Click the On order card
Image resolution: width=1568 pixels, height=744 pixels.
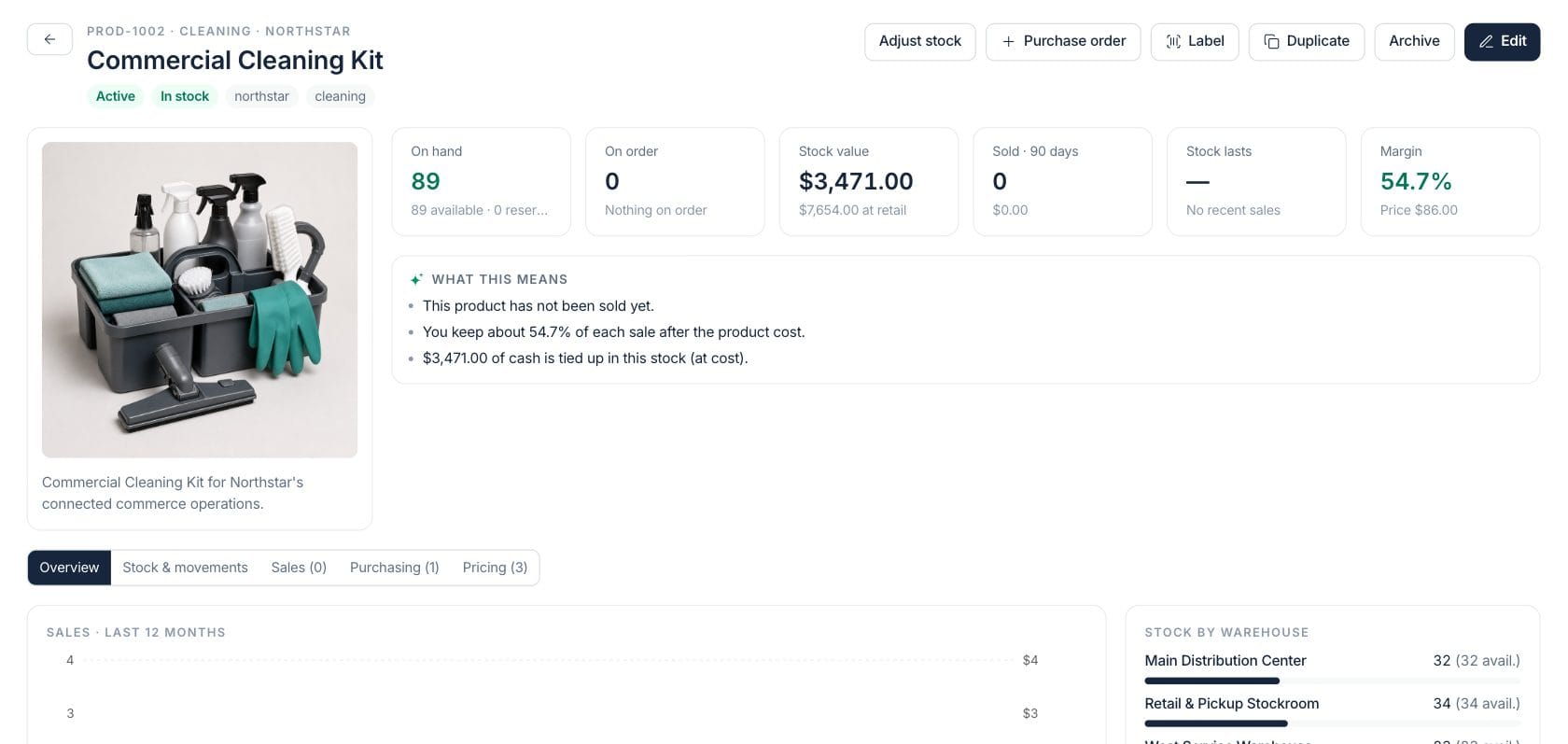coord(675,182)
